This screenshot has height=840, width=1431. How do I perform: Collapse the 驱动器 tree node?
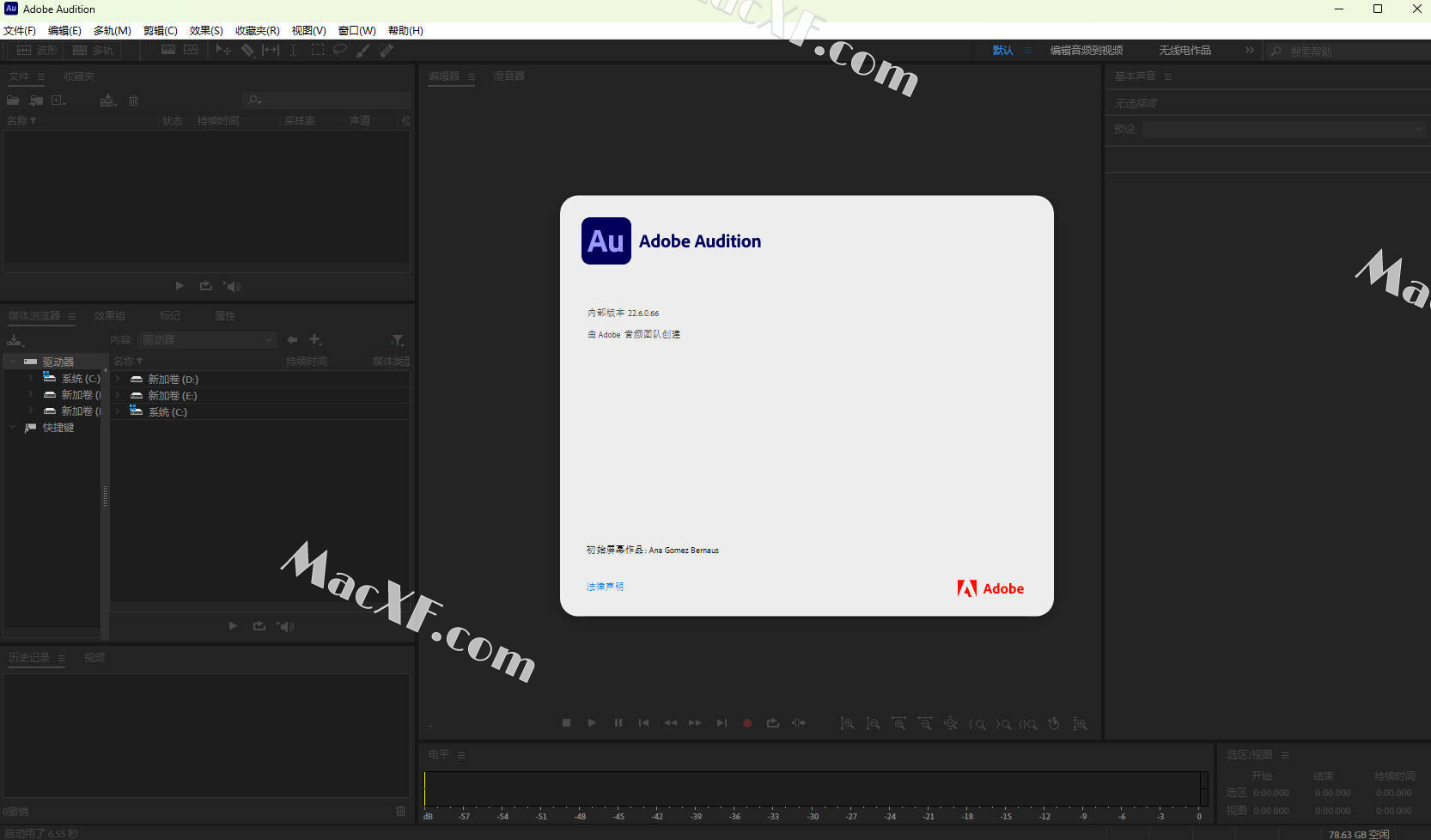coord(12,362)
